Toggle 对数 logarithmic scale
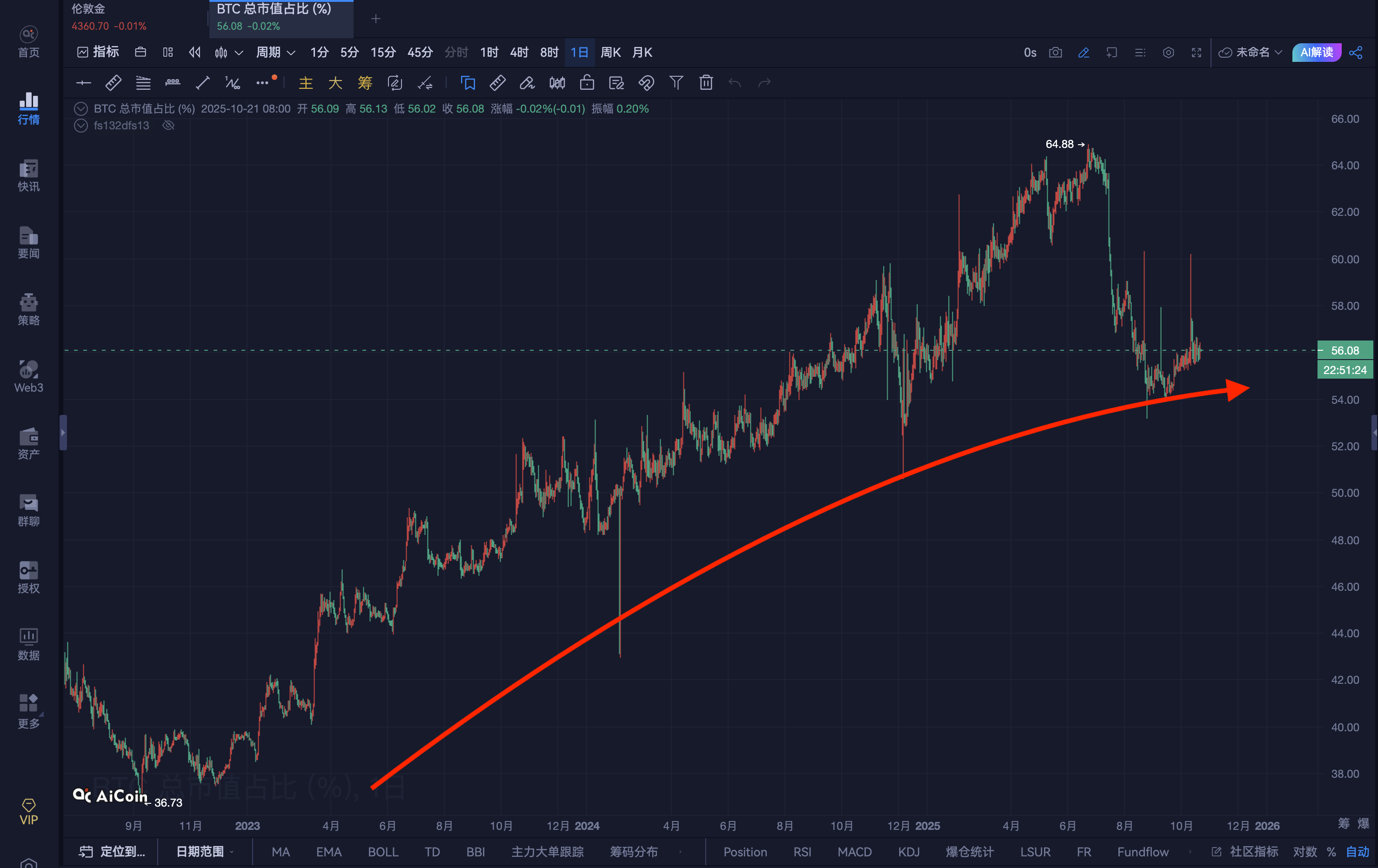 1305,851
